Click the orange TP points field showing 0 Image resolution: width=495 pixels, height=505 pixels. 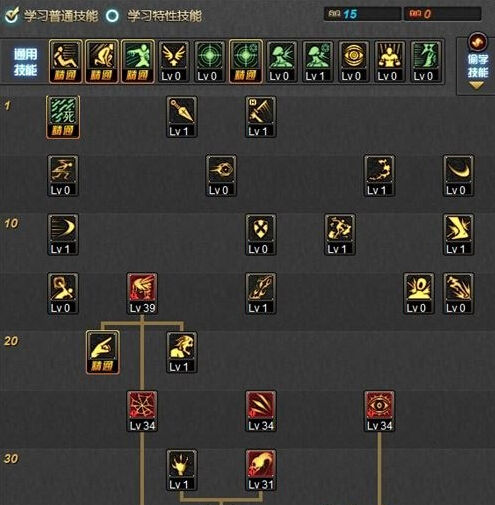tap(443, 14)
